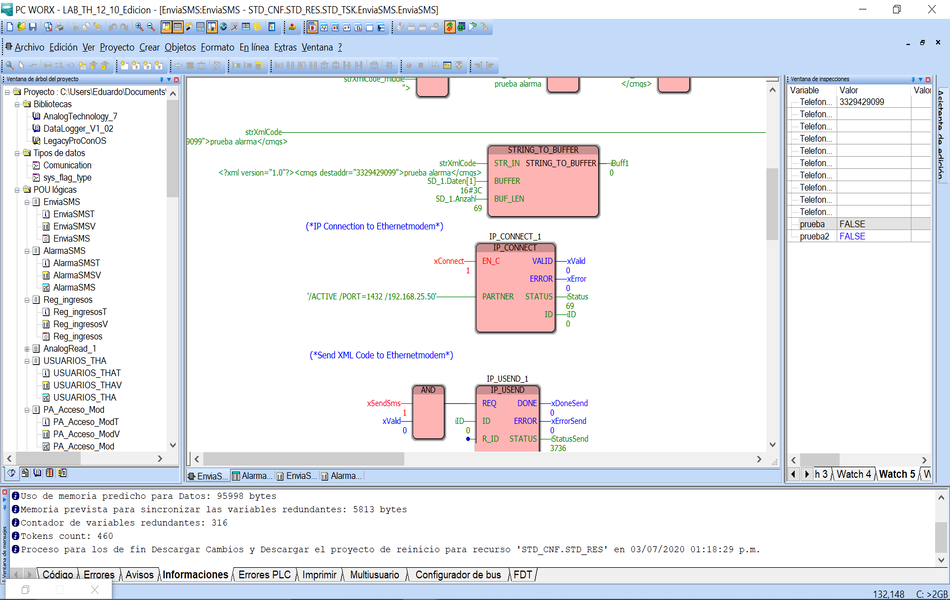
Task: Toggle debug mode in the toolbar
Action: point(449,27)
